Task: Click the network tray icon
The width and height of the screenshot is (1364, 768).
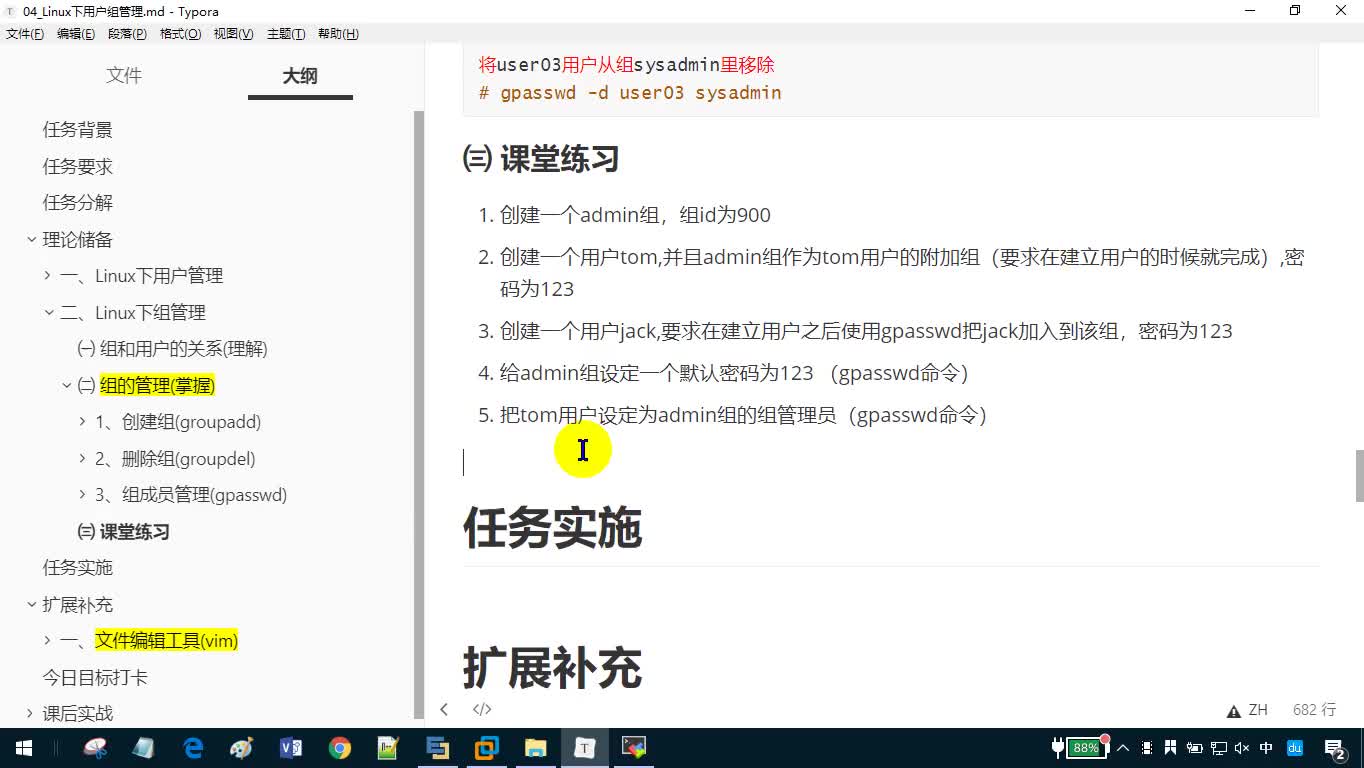Action: [x=1219, y=748]
